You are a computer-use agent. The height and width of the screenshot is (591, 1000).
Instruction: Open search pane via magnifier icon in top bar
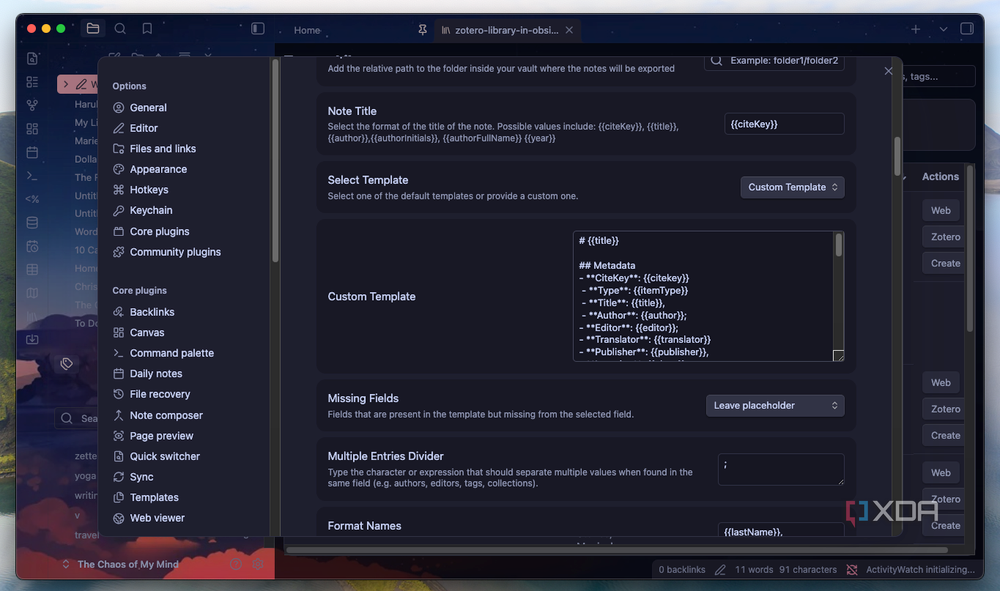[x=120, y=29]
